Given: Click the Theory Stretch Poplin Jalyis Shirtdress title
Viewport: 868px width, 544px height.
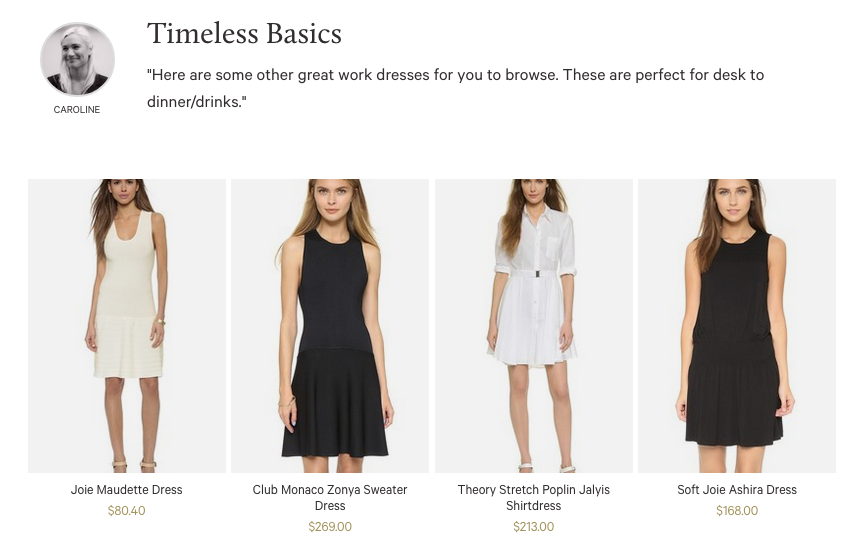Looking at the screenshot, I should [533, 498].
